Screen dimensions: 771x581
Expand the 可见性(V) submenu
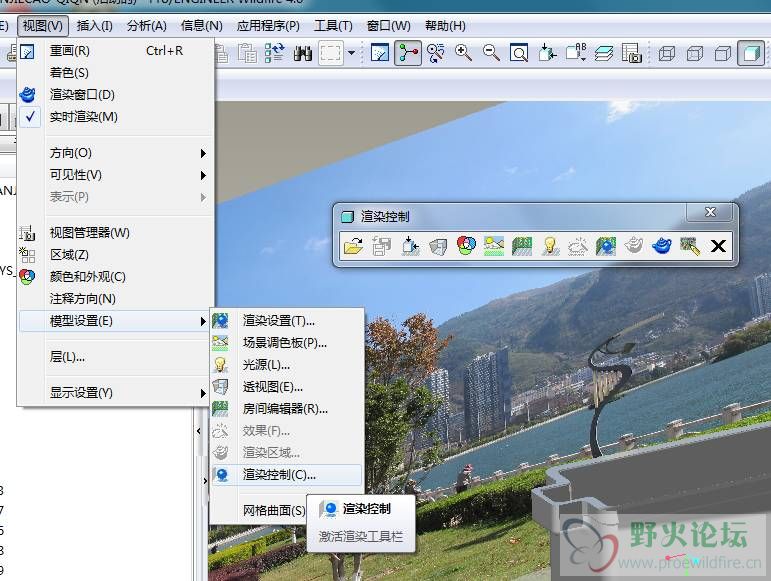tap(116, 174)
